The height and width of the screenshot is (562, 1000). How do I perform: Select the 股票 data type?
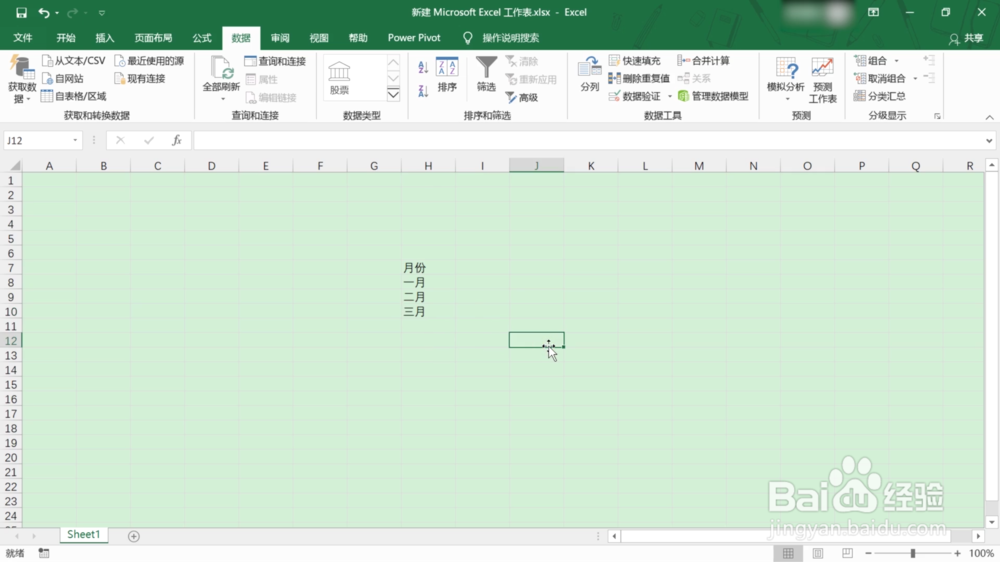click(339, 77)
